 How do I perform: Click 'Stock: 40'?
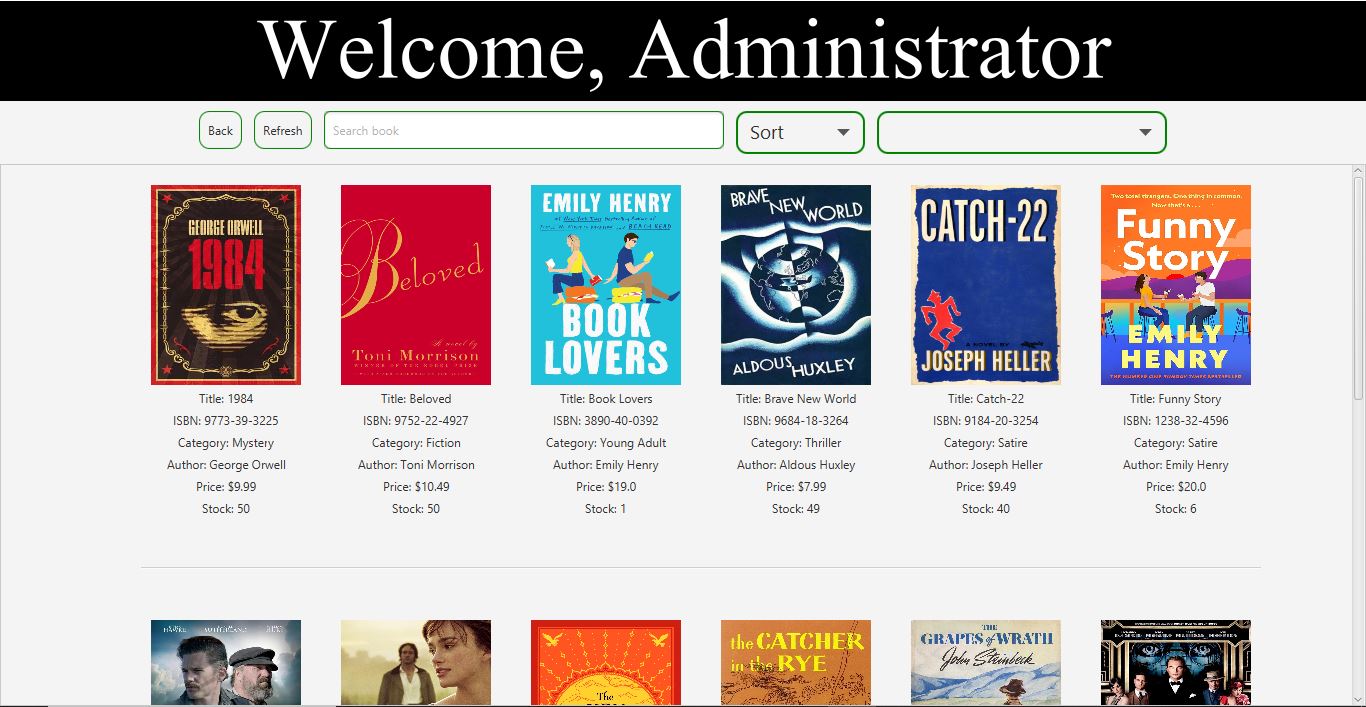coord(986,509)
